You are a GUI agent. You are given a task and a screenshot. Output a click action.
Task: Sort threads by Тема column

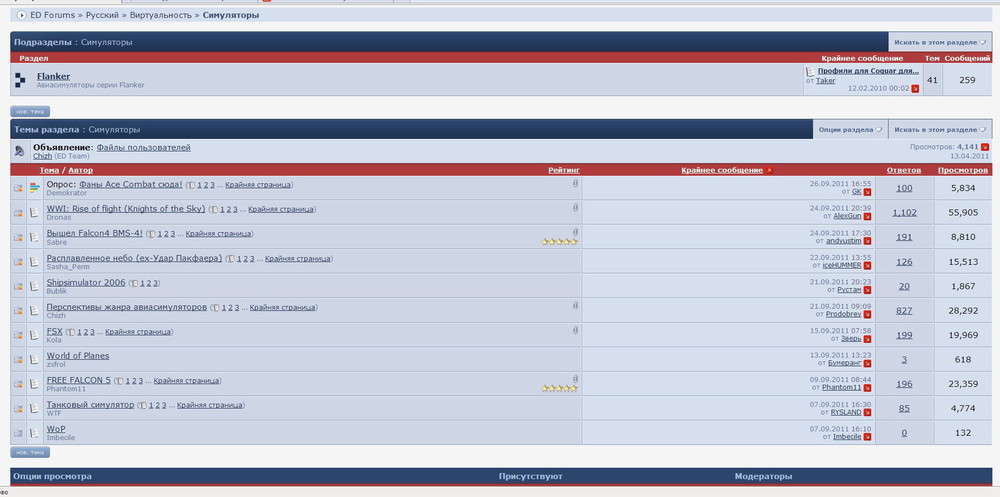[49, 170]
